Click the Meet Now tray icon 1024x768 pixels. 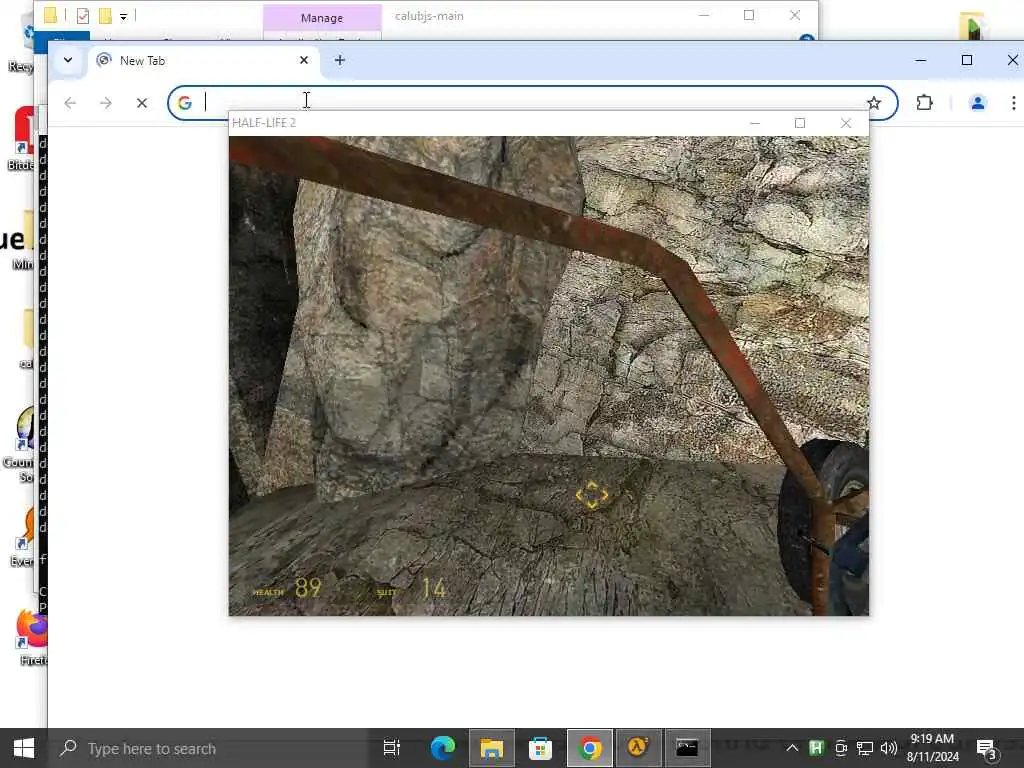click(841, 748)
